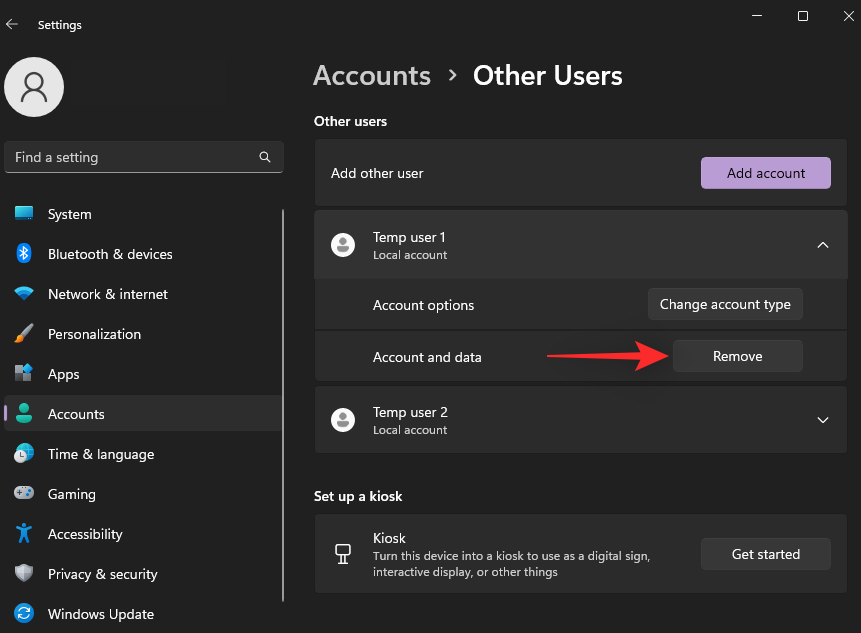Click Get started for Kiosk

point(765,554)
